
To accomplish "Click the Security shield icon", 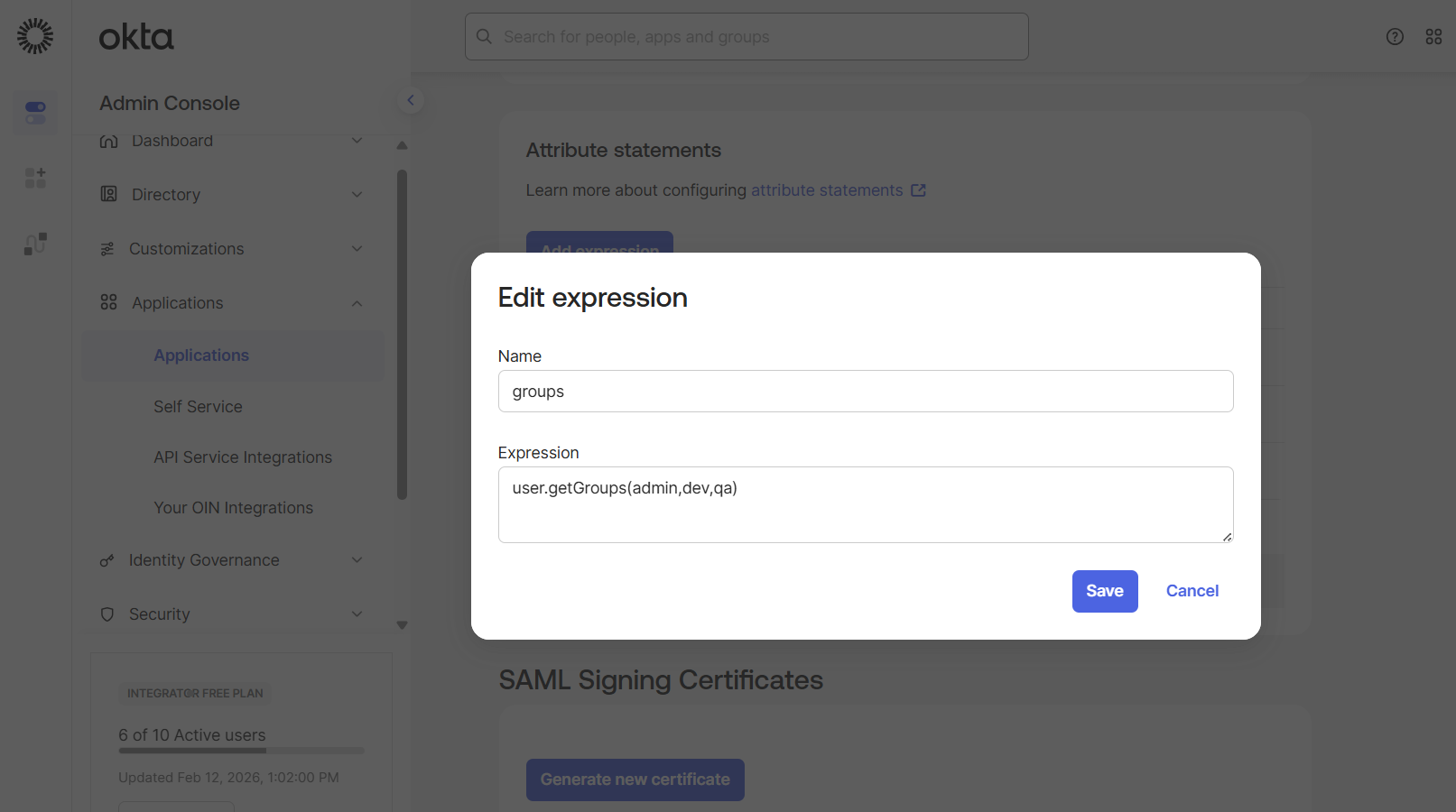I will [x=107, y=614].
